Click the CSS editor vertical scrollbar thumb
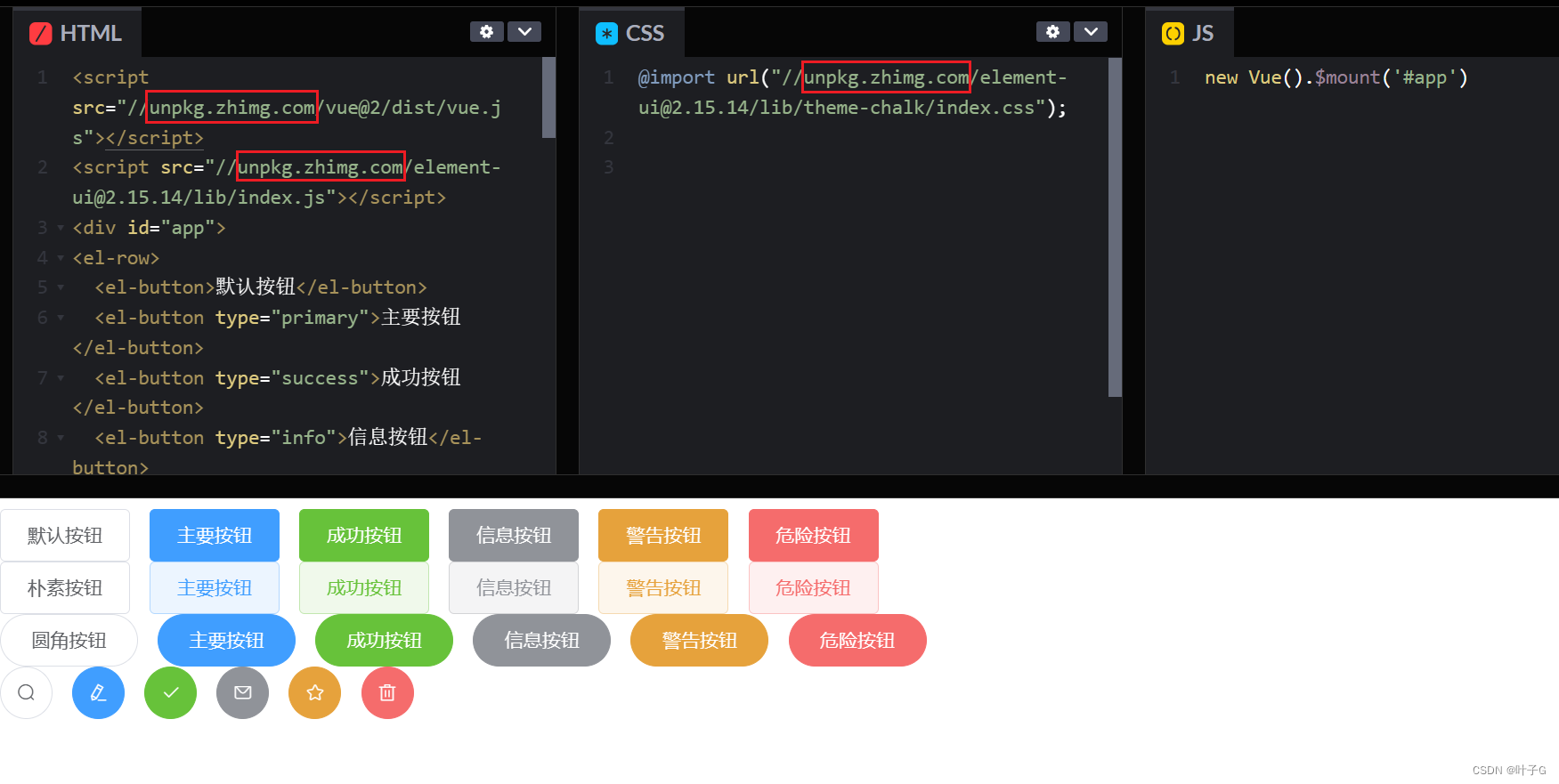1559x784 pixels. coord(1115,227)
